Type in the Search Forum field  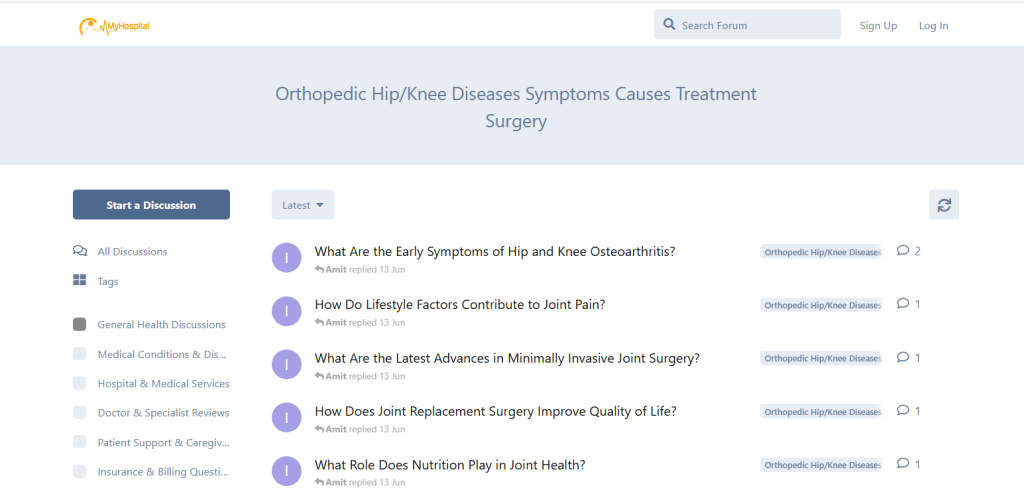tap(756, 26)
